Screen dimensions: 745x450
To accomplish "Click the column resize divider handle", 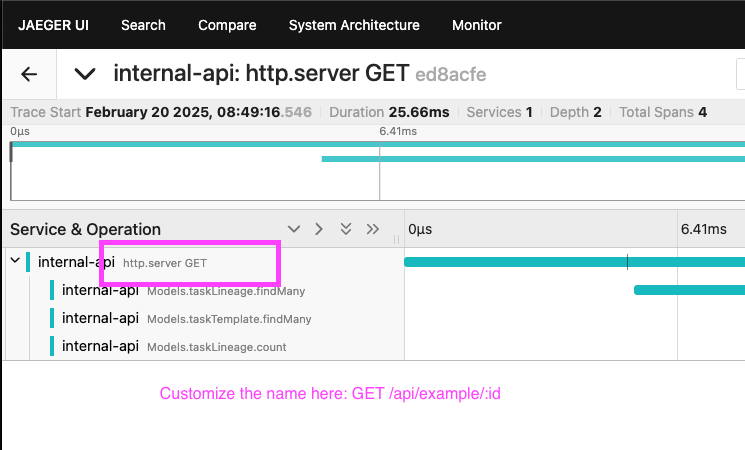I will [397, 239].
